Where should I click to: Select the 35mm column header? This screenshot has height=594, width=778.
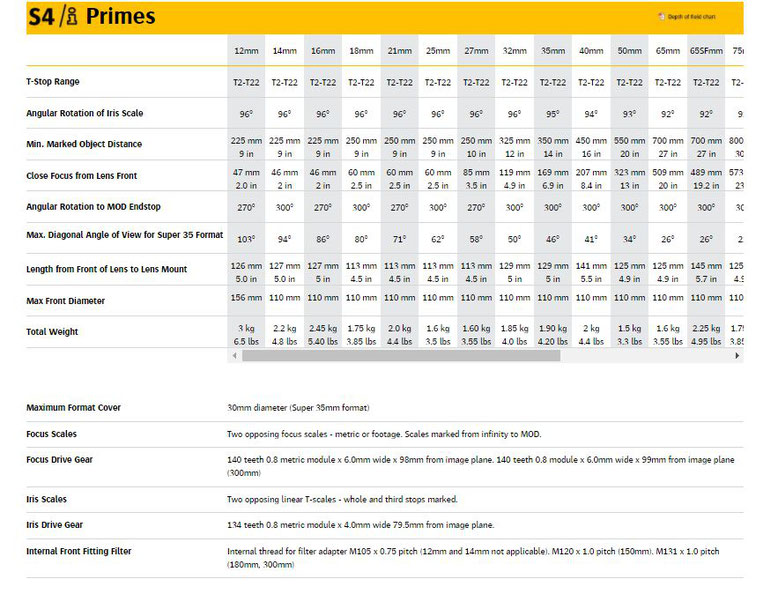pos(553,51)
